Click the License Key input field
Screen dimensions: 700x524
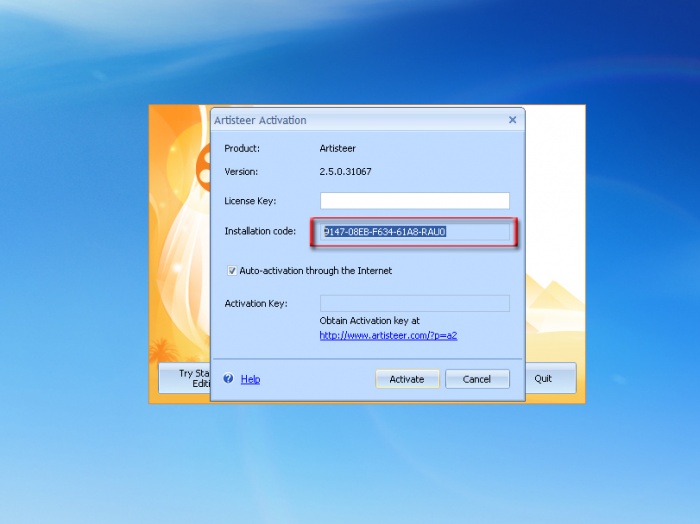point(414,201)
